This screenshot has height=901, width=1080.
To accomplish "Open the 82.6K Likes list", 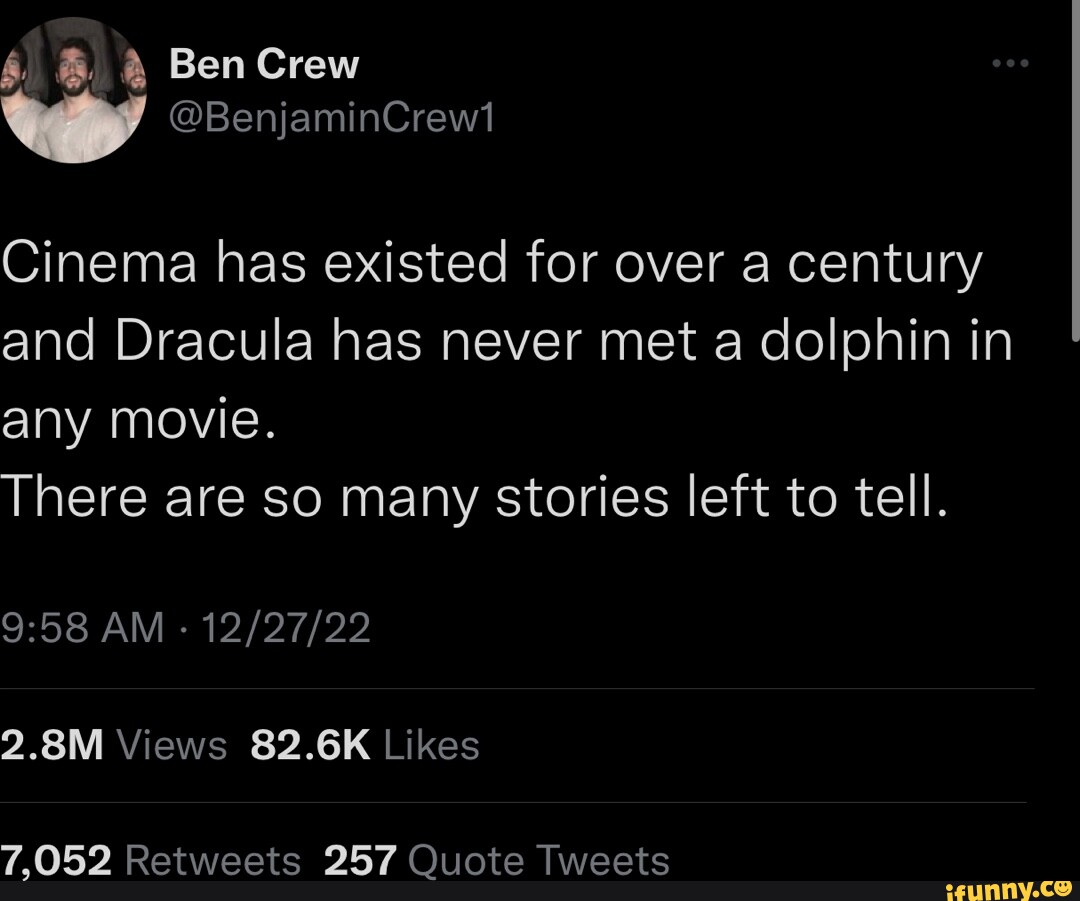I will click(x=312, y=744).
